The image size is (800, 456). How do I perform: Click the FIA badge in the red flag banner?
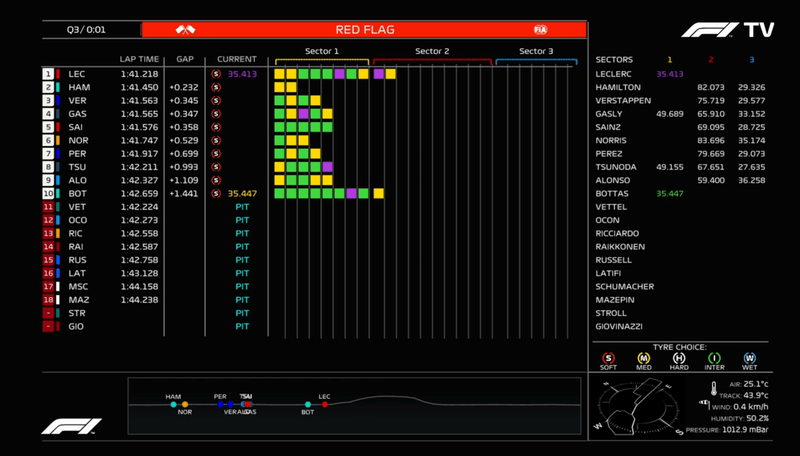click(540, 30)
